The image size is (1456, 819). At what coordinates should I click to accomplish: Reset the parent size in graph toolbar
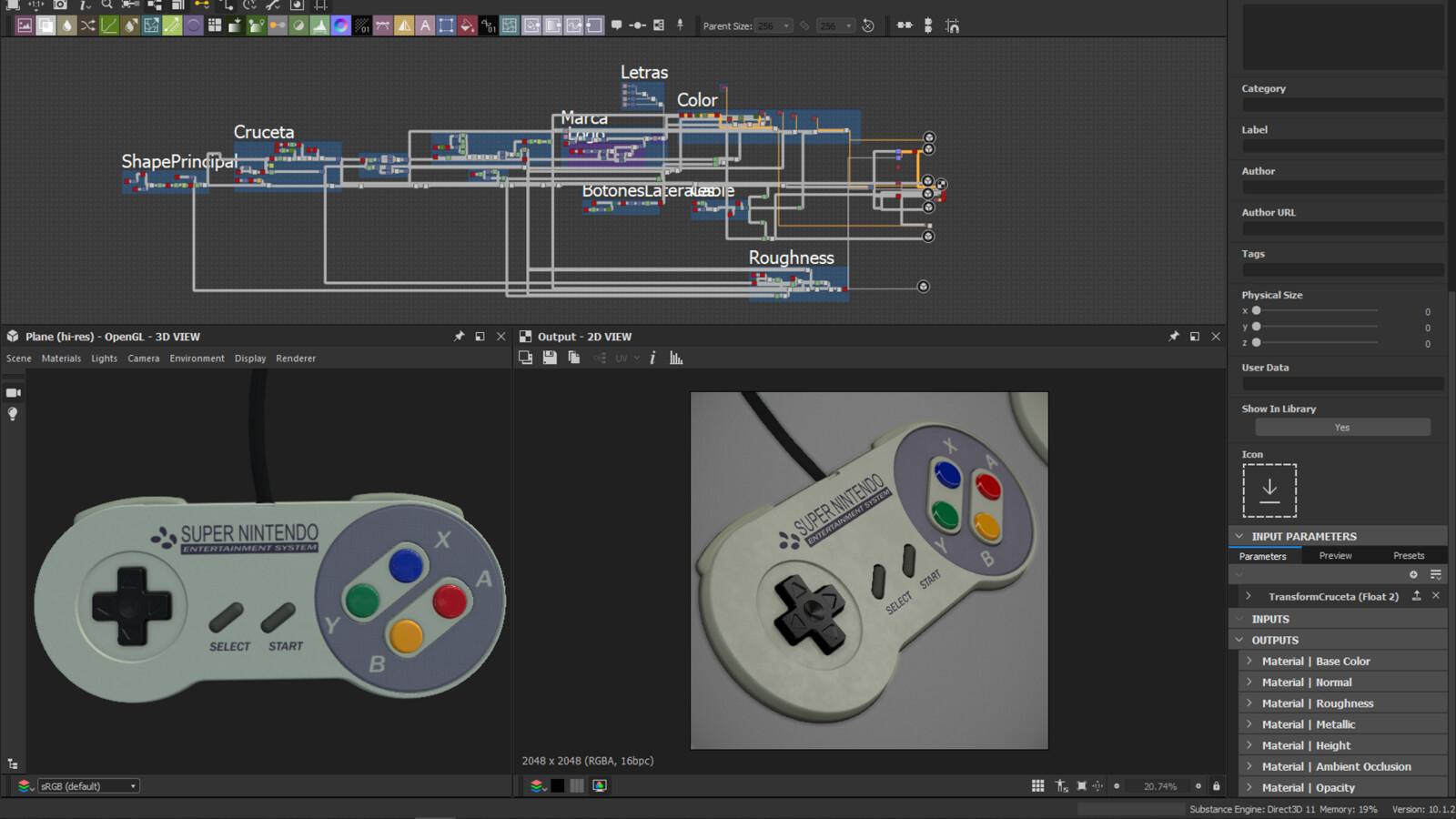point(868,25)
